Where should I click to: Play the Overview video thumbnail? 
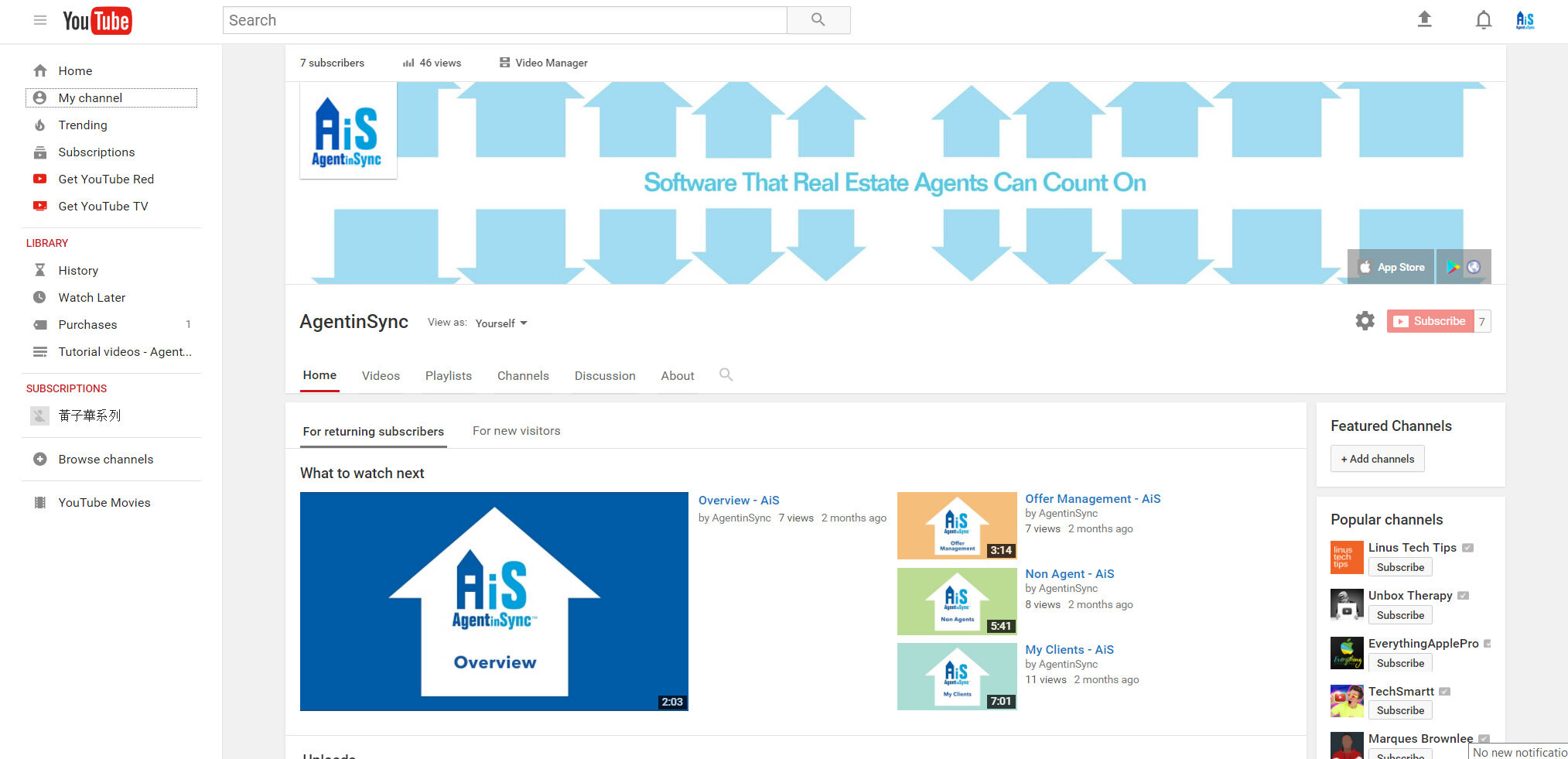coord(494,601)
